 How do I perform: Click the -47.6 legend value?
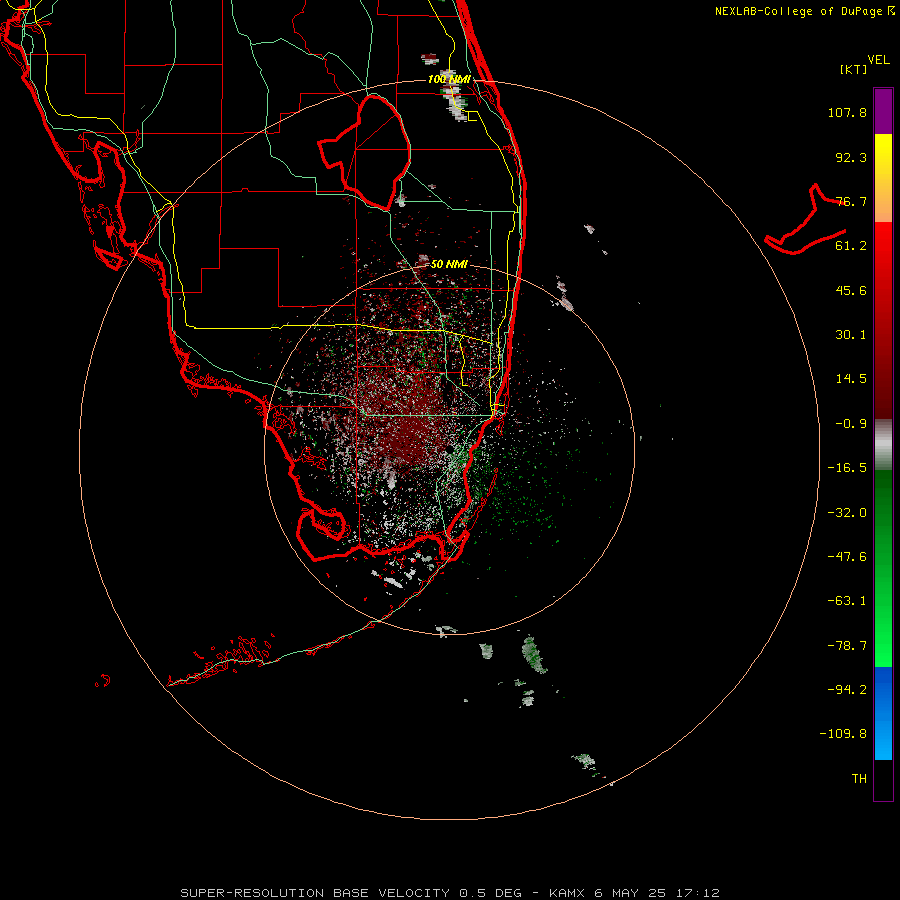847,557
